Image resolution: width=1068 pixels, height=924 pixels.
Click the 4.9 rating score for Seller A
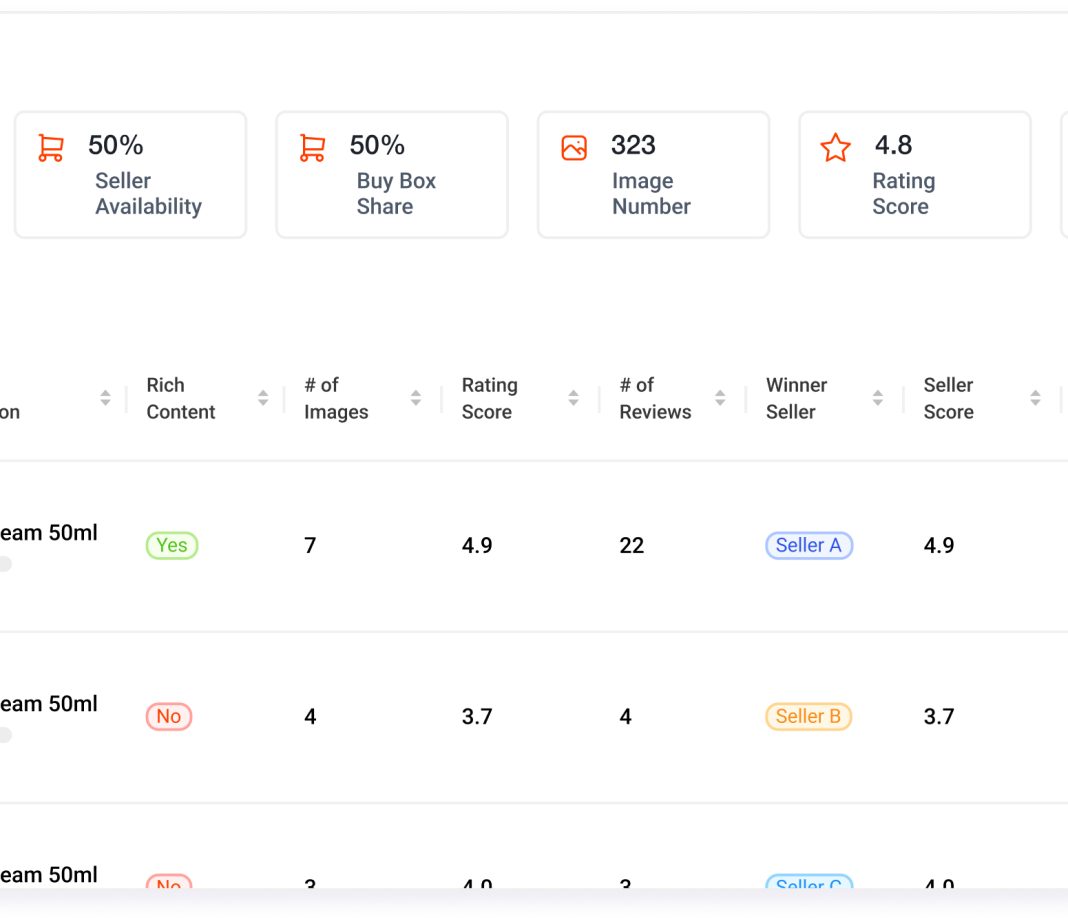[x=477, y=545]
